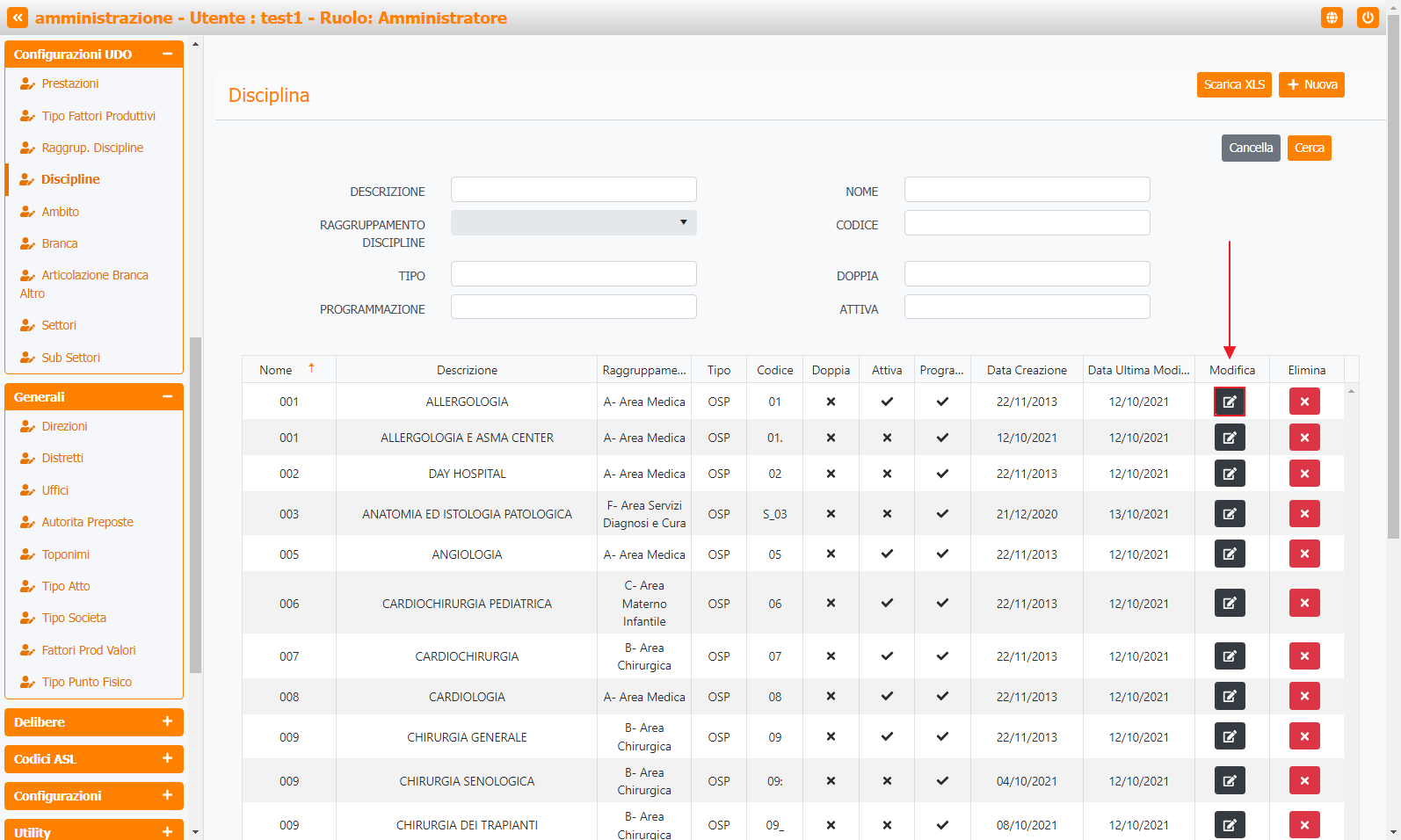Expand the Delibere section
The width and height of the screenshot is (1401, 840).
pyautogui.click(x=167, y=721)
